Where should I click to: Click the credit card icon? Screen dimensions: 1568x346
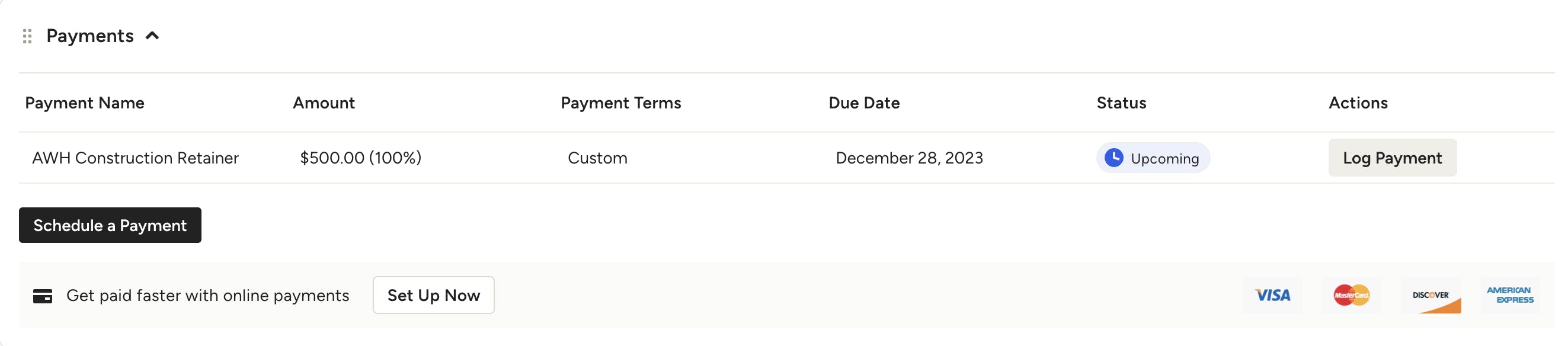click(43, 296)
